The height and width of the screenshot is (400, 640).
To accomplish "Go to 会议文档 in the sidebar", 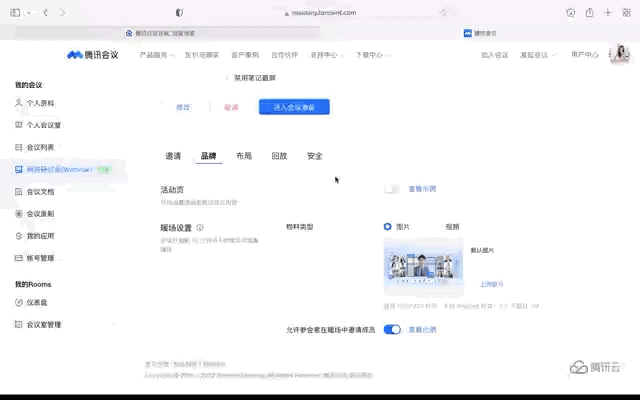I will 40,191.
